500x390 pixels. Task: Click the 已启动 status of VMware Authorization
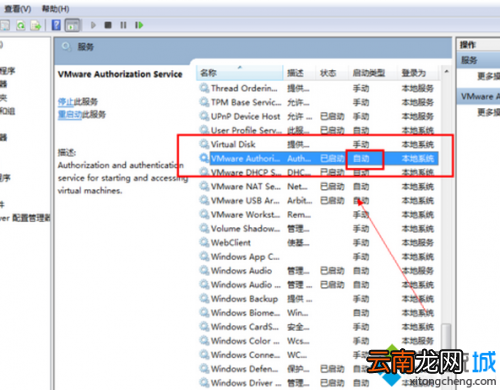pyautogui.click(x=332, y=159)
